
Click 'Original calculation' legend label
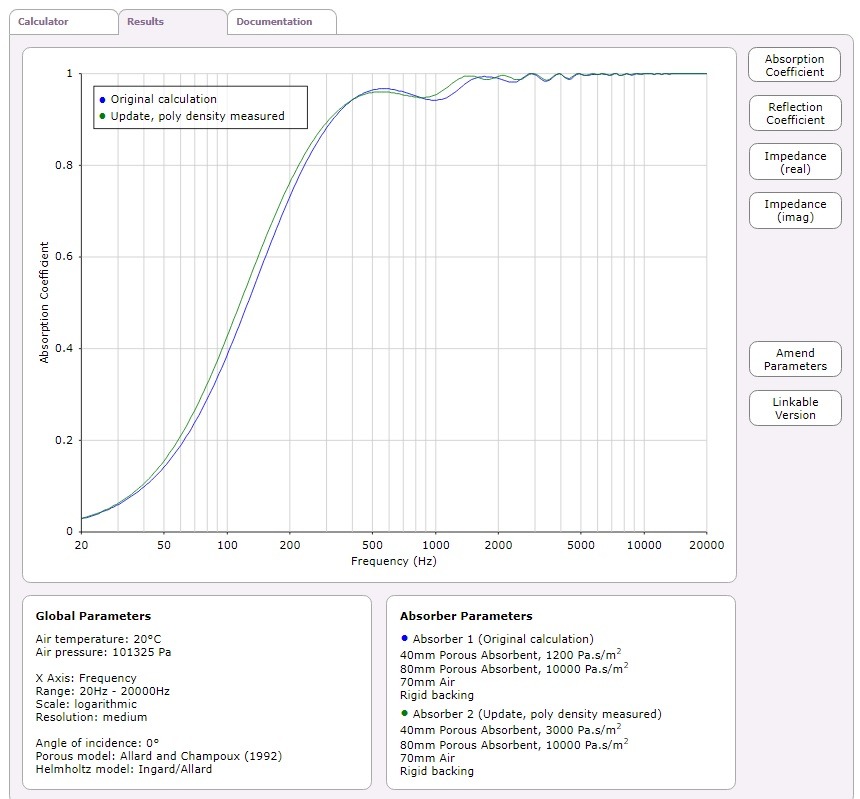coord(163,99)
